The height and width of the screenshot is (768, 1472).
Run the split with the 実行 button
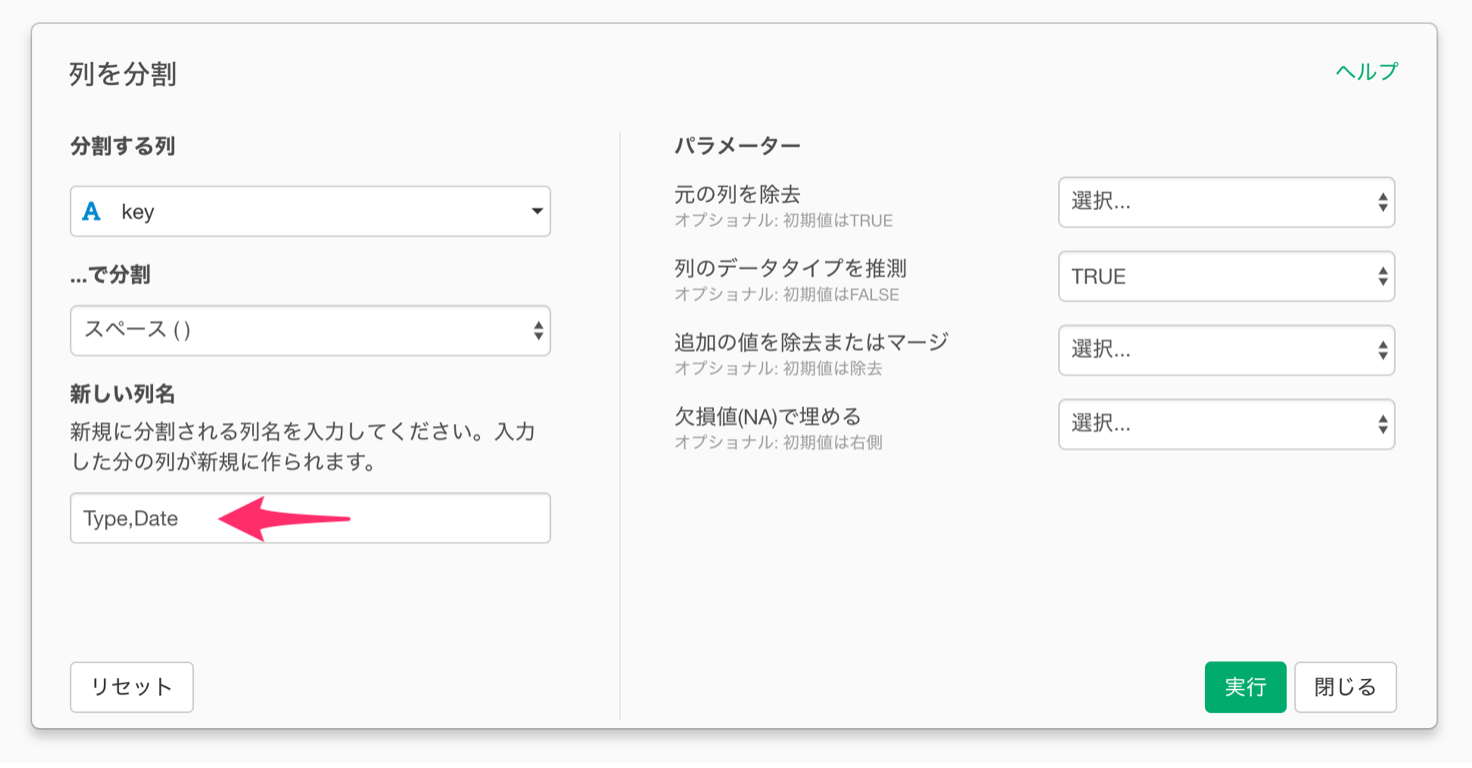(1245, 687)
